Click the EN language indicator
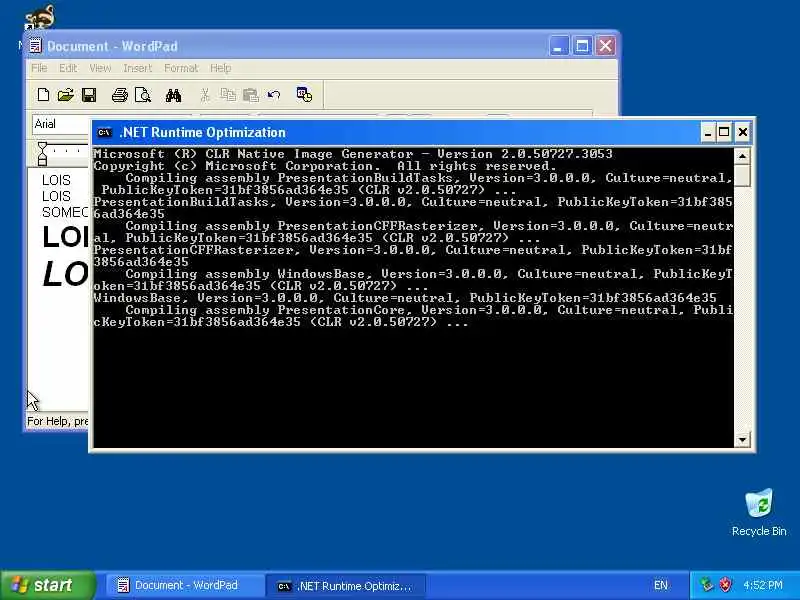Image resolution: width=800 pixels, height=600 pixels. tap(661, 585)
